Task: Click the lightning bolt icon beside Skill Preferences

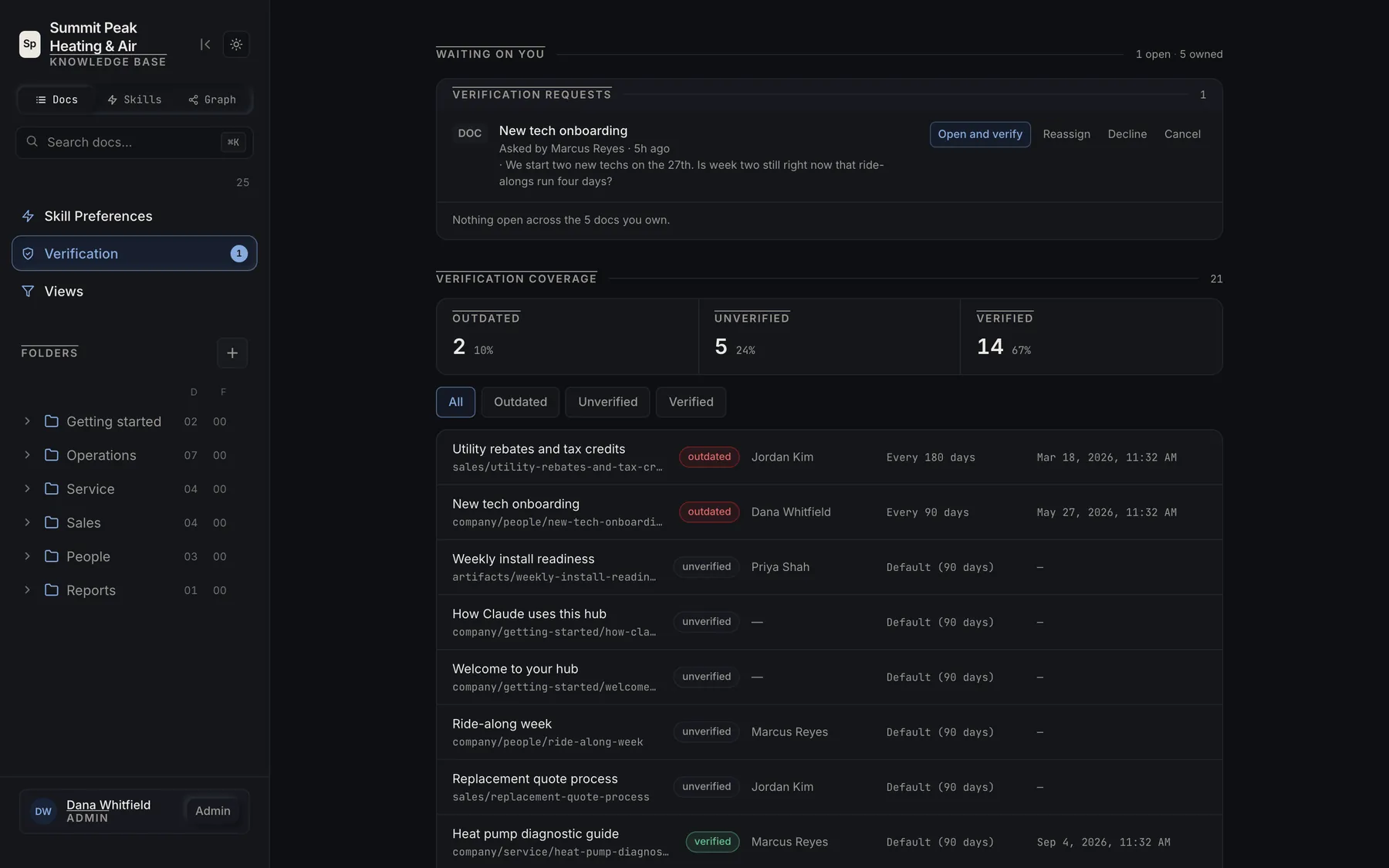Action: coord(28,216)
